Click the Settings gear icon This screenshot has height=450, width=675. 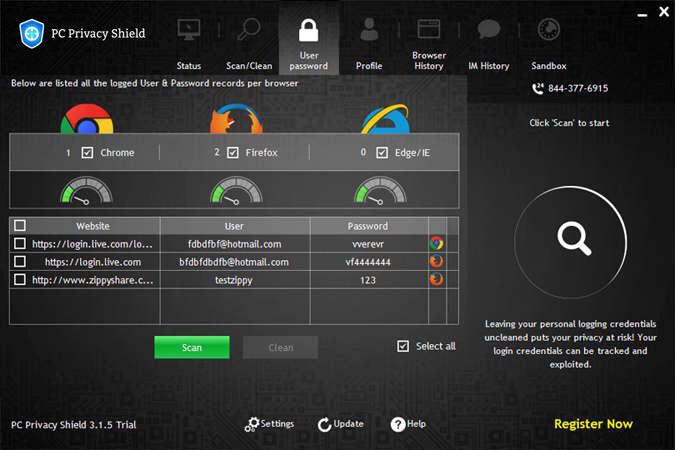[251, 425]
